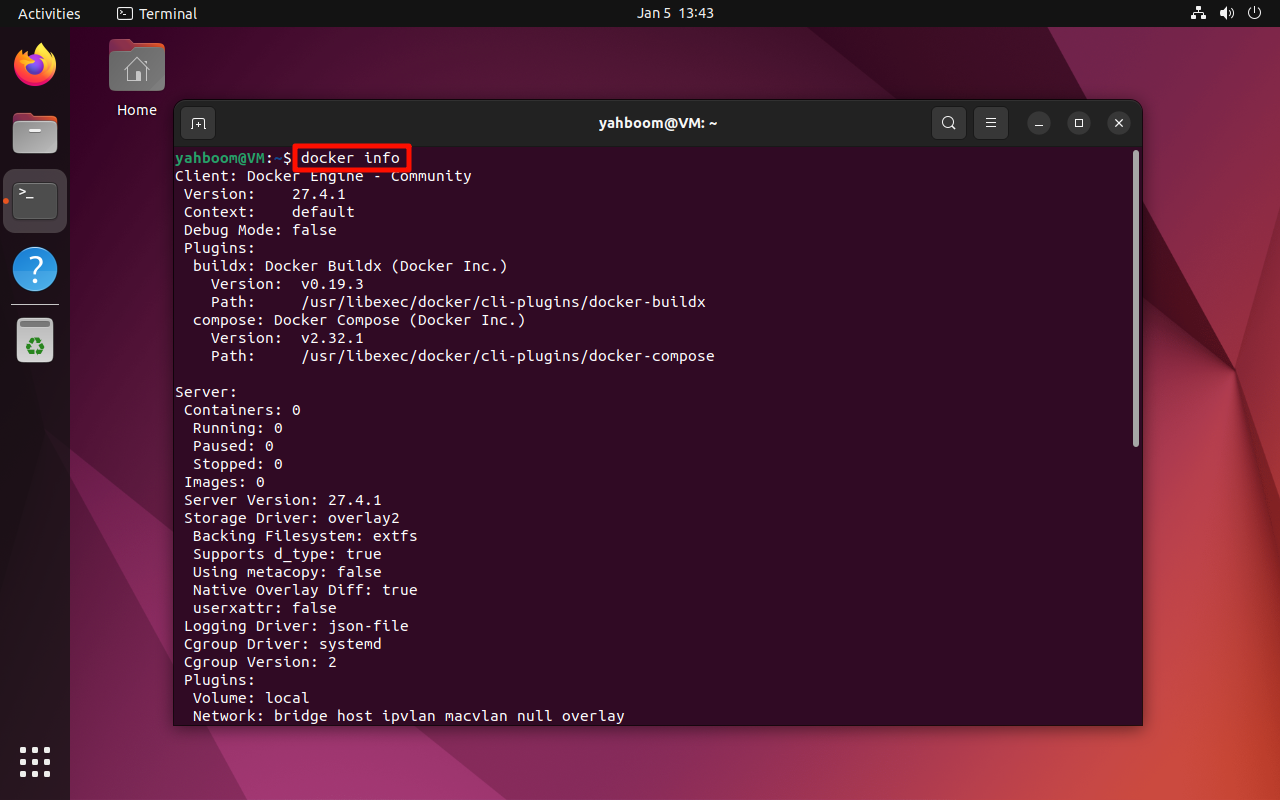Open the Activities overview

[x=49, y=13]
